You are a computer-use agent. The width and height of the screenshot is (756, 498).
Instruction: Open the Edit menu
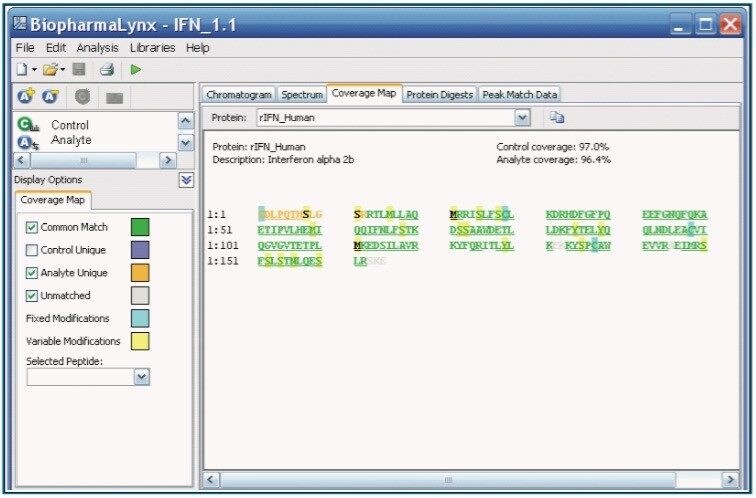(x=55, y=48)
